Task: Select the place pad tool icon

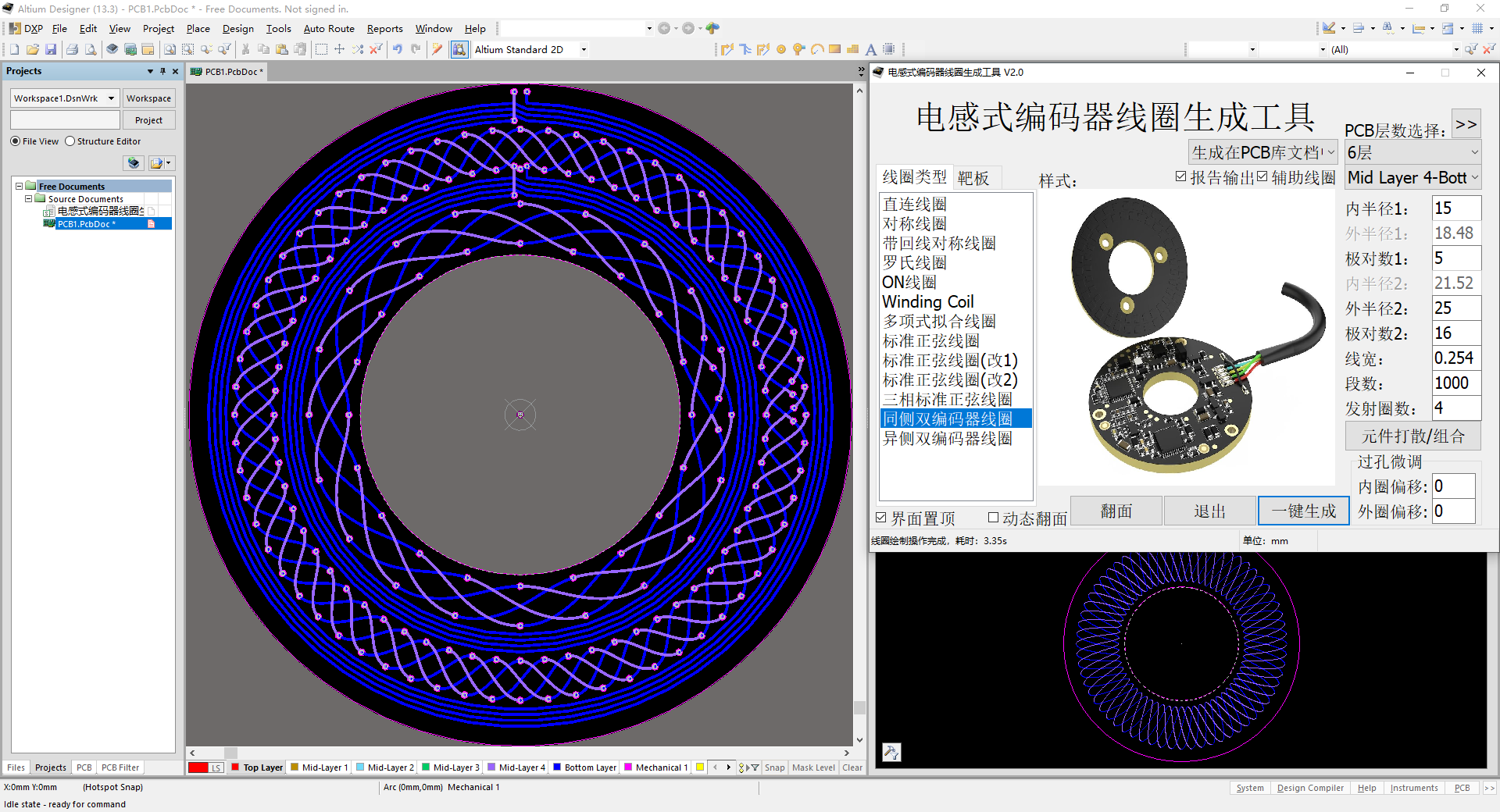Action: tap(781, 49)
